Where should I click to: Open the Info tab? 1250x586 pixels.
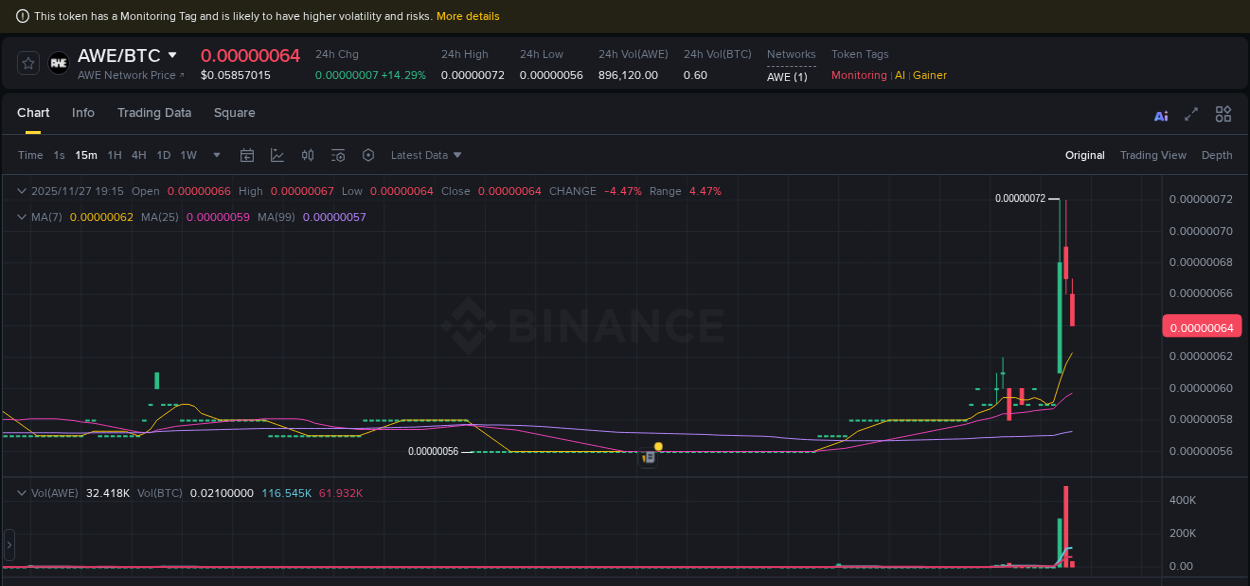click(83, 113)
